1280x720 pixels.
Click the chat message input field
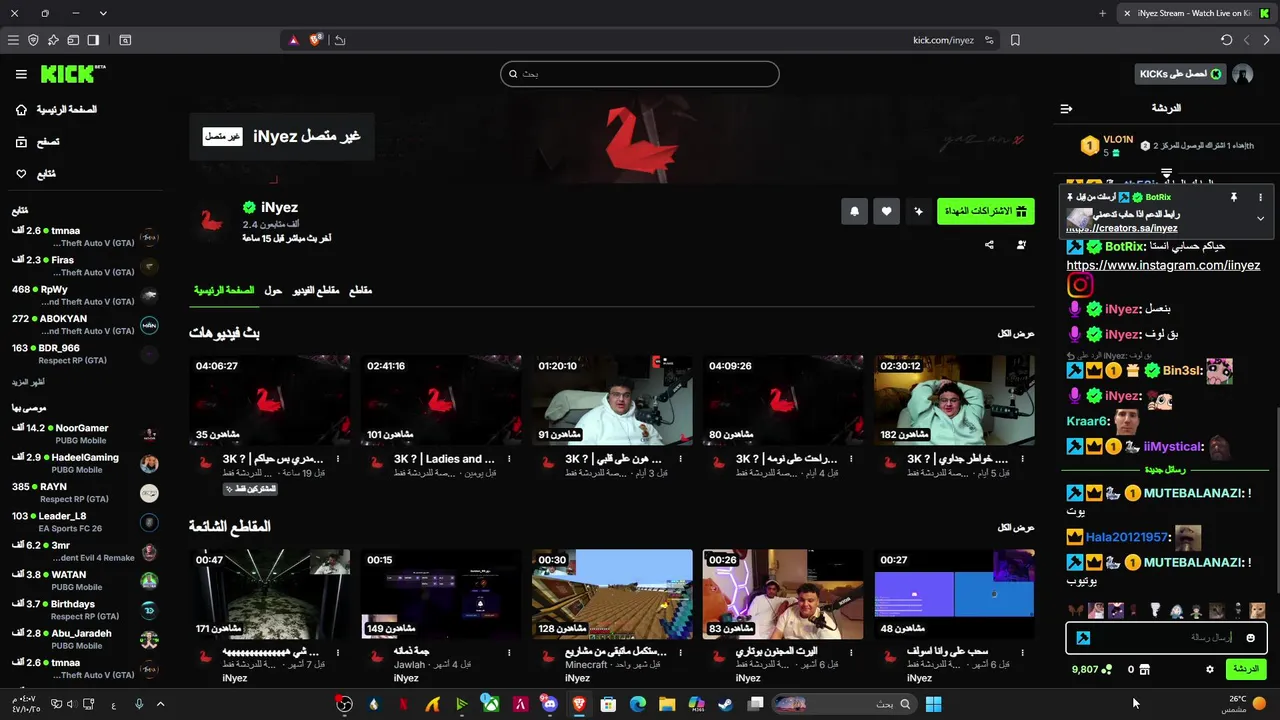pos(1167,638)
